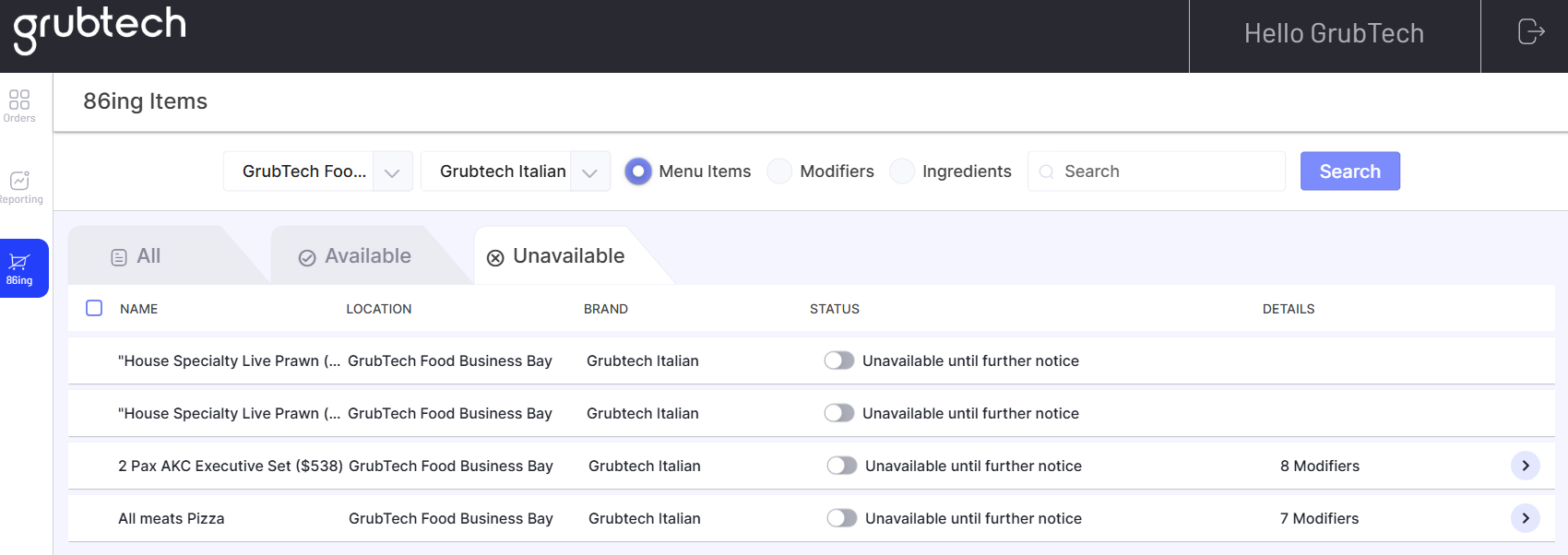Expand details arrow for All meats Pizza
1568x555 pixels.
pos(1526,518)
